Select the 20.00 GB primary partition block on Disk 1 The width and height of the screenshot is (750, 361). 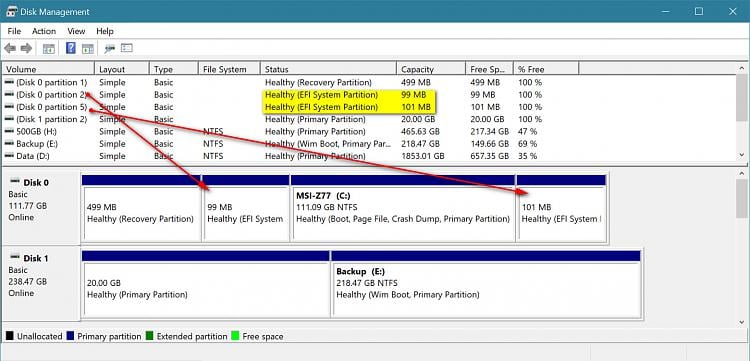coord(206,284)
